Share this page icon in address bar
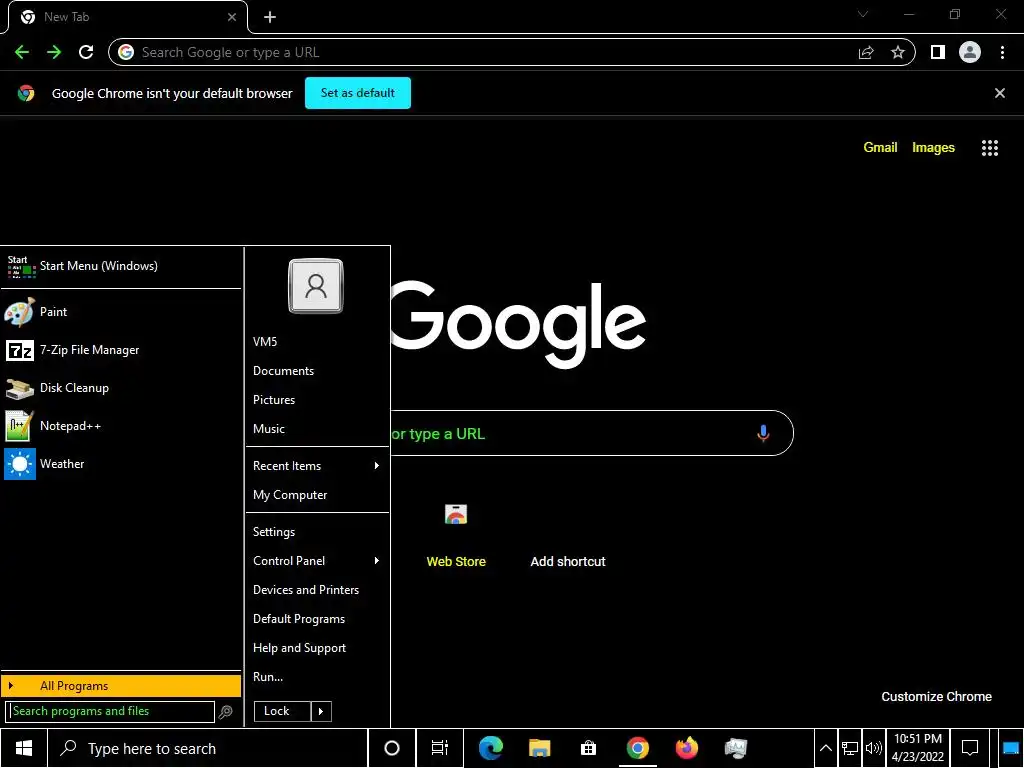 click(866, 52)
